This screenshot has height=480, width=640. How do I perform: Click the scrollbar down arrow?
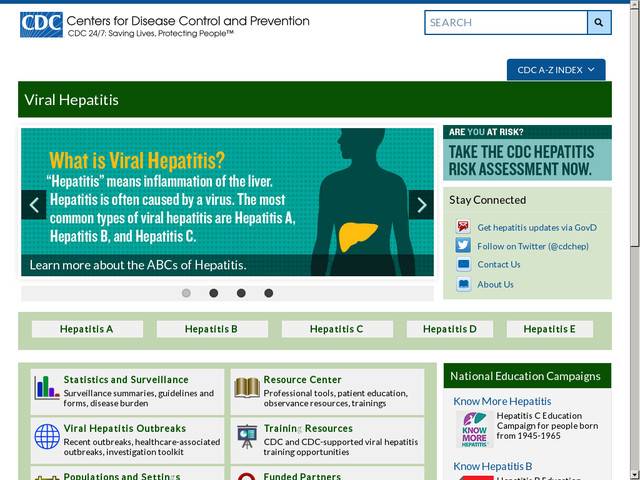click(x=635, y=475)
